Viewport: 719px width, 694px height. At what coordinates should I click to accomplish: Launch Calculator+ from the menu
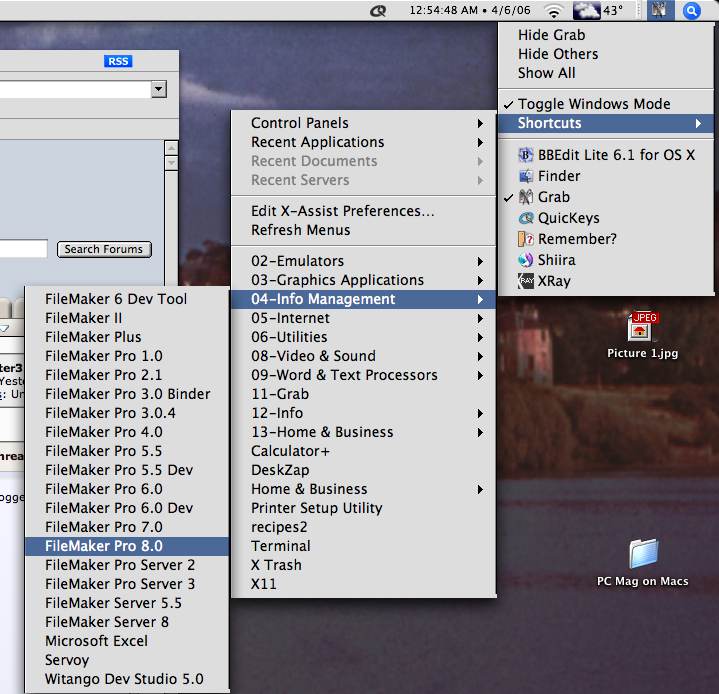(364, 451)
